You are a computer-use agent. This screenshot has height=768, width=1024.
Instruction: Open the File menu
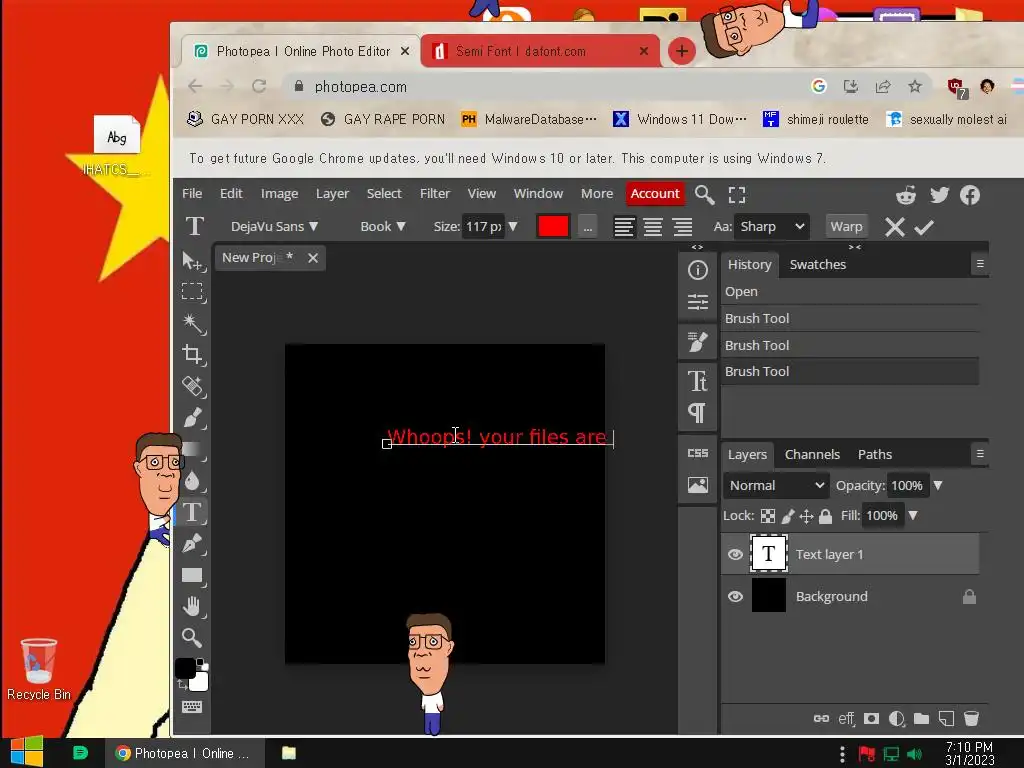pyautogui.click(x=192, y=193)
